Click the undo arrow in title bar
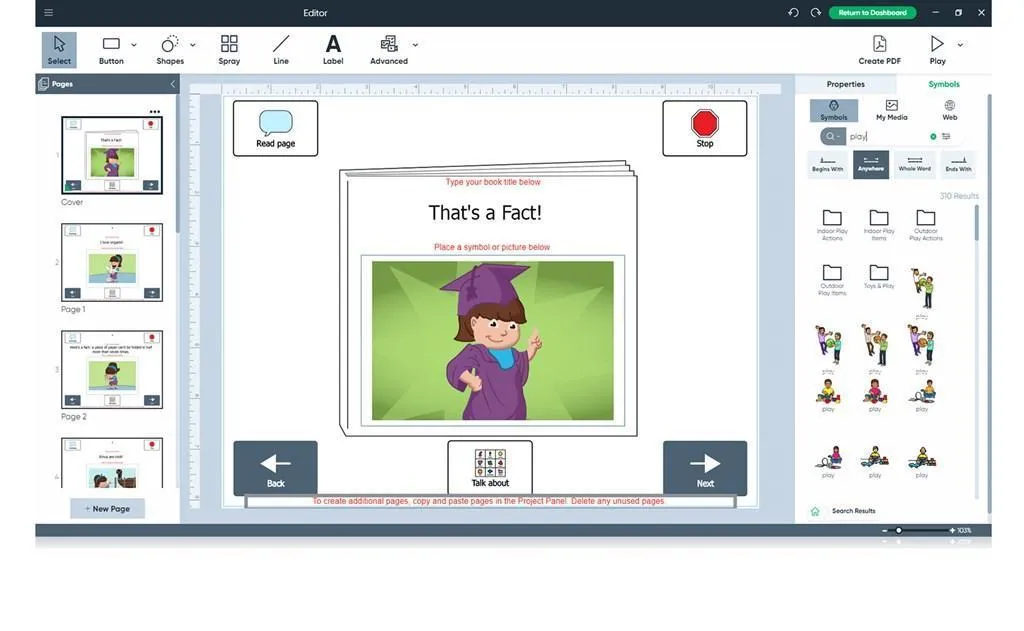Viewport: 1024px width, 631px height. [793, 13]
